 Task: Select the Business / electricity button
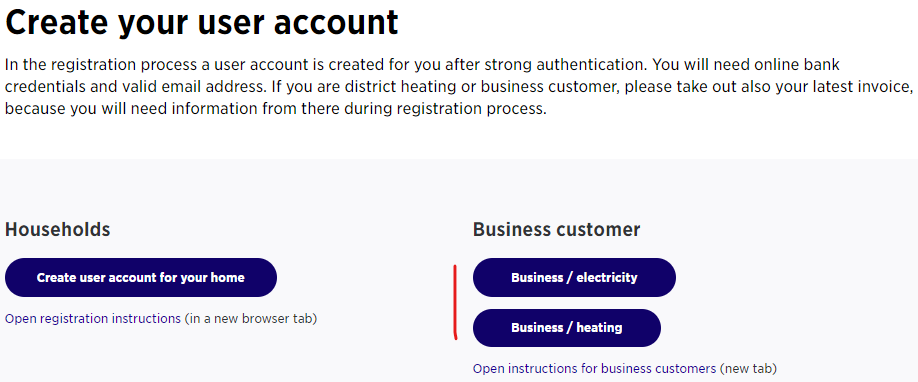click(x=574, y=278)
